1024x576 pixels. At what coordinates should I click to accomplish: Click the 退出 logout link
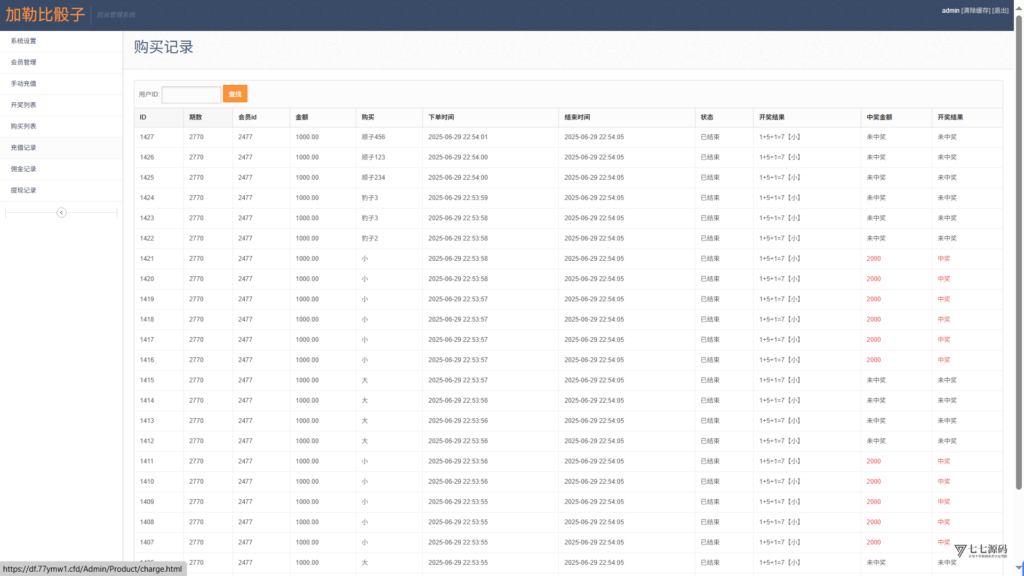point(1000,10)
